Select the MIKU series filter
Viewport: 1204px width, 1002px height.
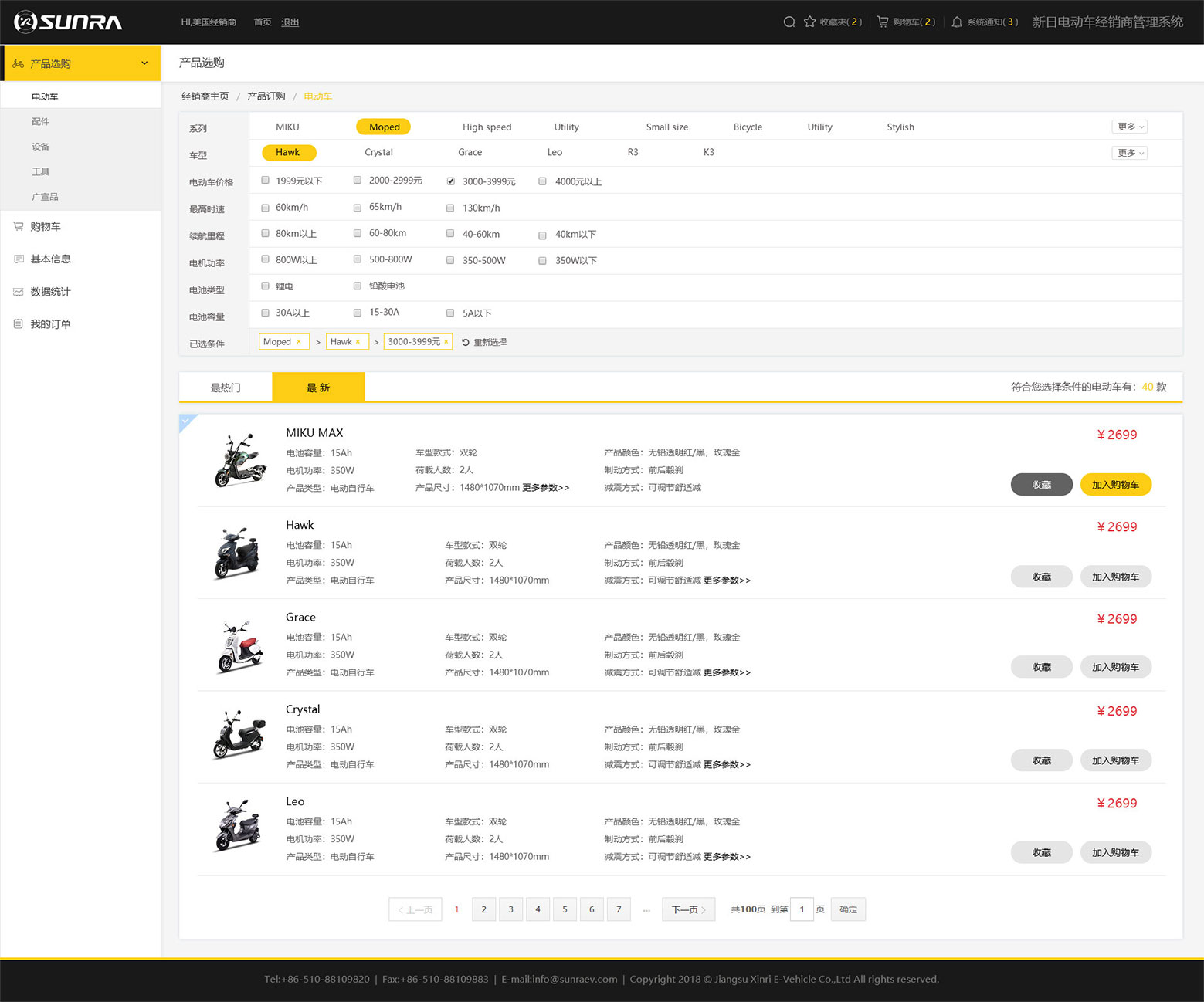point(287,127)
